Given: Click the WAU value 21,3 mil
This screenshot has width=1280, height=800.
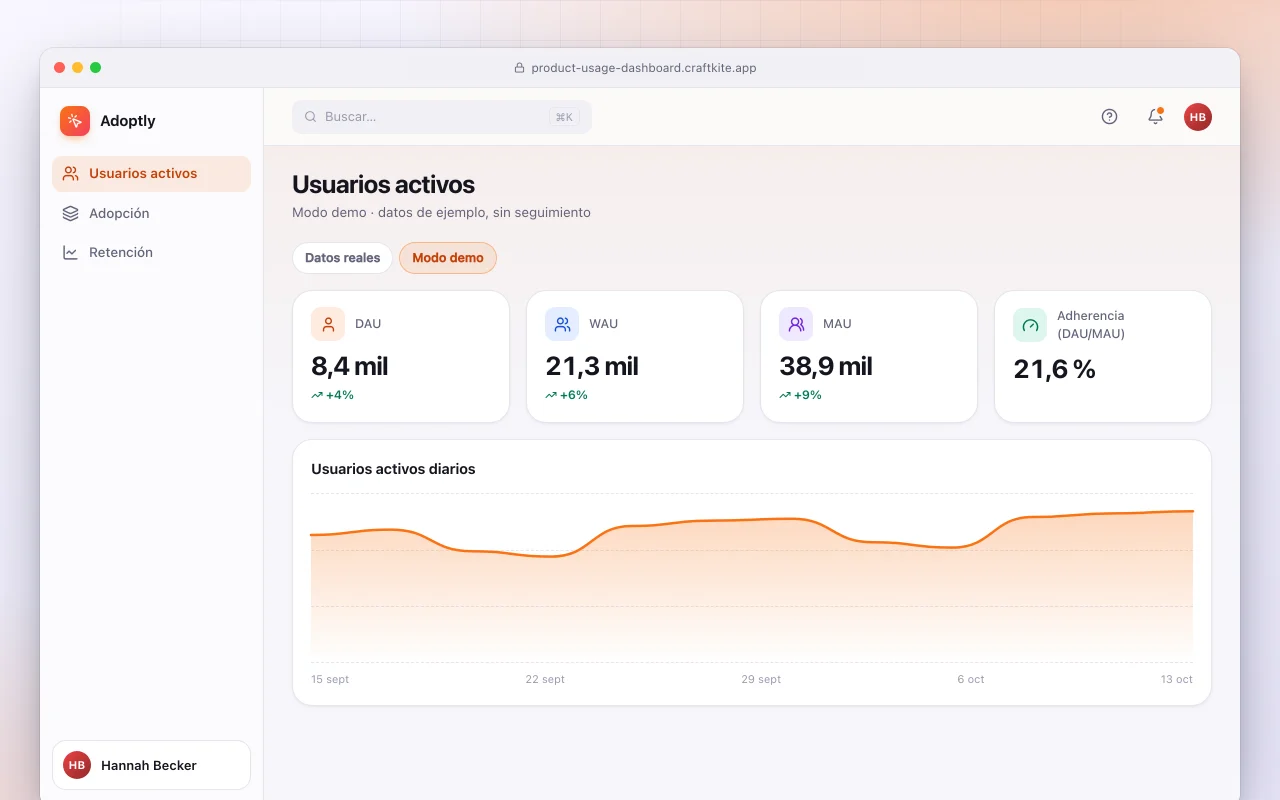Looking at the screenshot, I should tap(592, 366).
